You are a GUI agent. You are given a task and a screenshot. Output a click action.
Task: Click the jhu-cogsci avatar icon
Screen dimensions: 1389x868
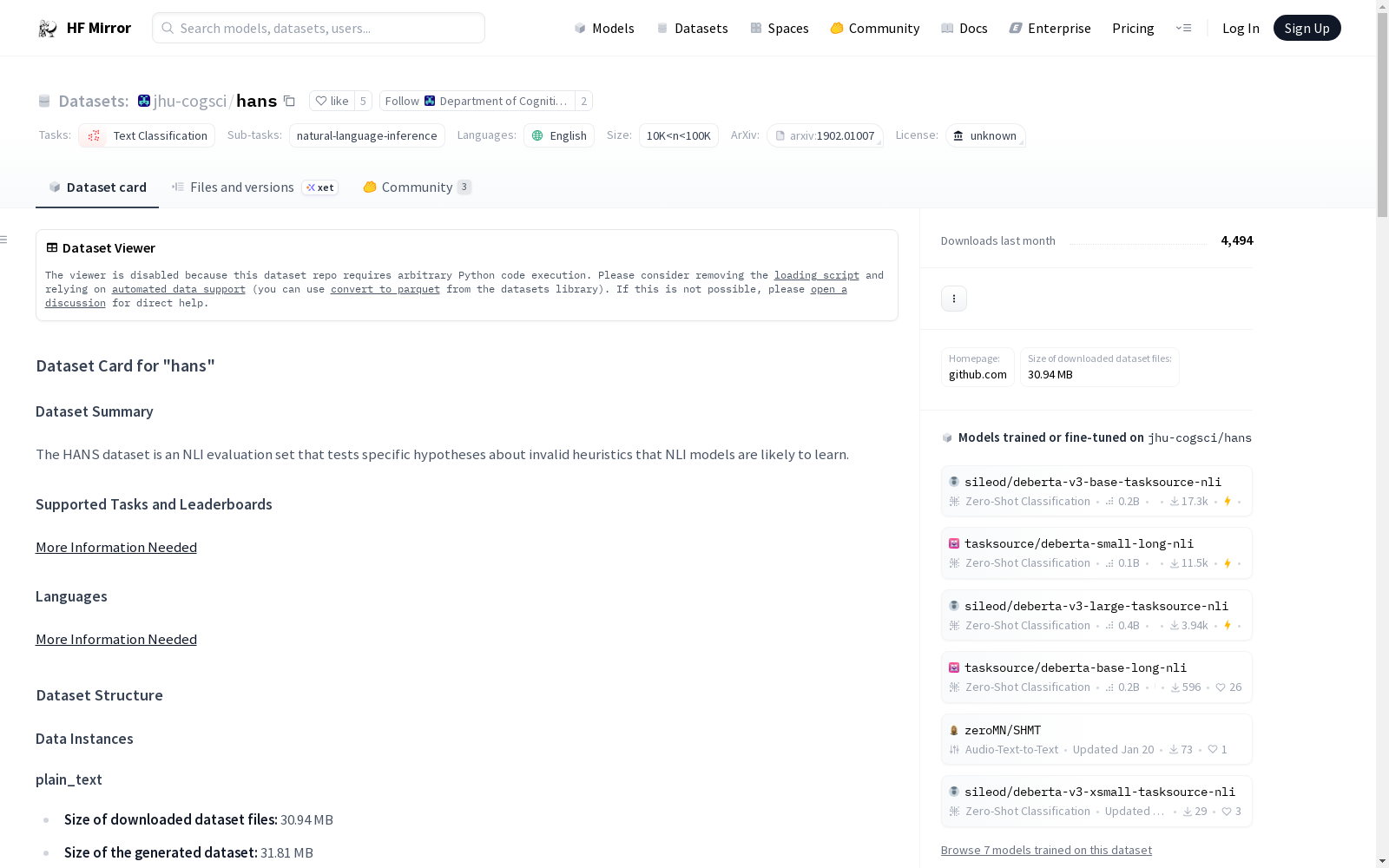tap(144, 102)
